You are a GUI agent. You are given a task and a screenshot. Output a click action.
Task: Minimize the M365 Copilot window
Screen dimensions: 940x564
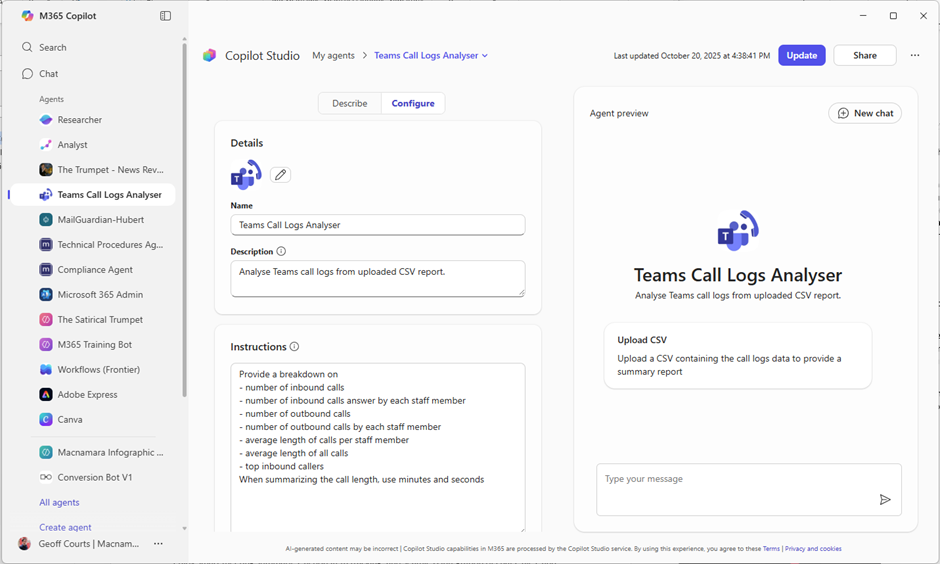(x=863, y=16)
